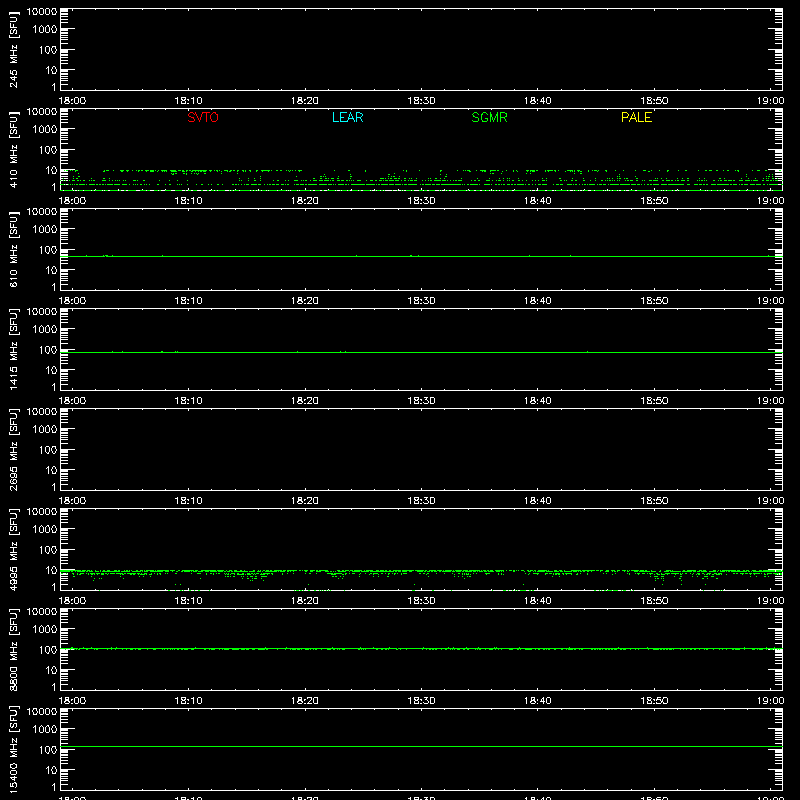The image size is (800, 800).
Task: Select the 610 MHz [SFU] axis title
Action: [13, 250]
